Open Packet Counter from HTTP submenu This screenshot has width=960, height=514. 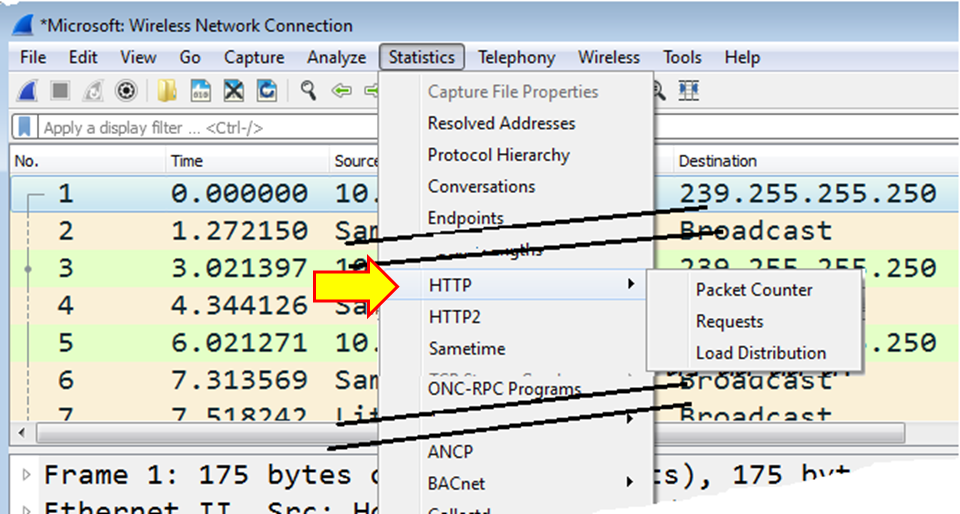[x=754, y=290]
